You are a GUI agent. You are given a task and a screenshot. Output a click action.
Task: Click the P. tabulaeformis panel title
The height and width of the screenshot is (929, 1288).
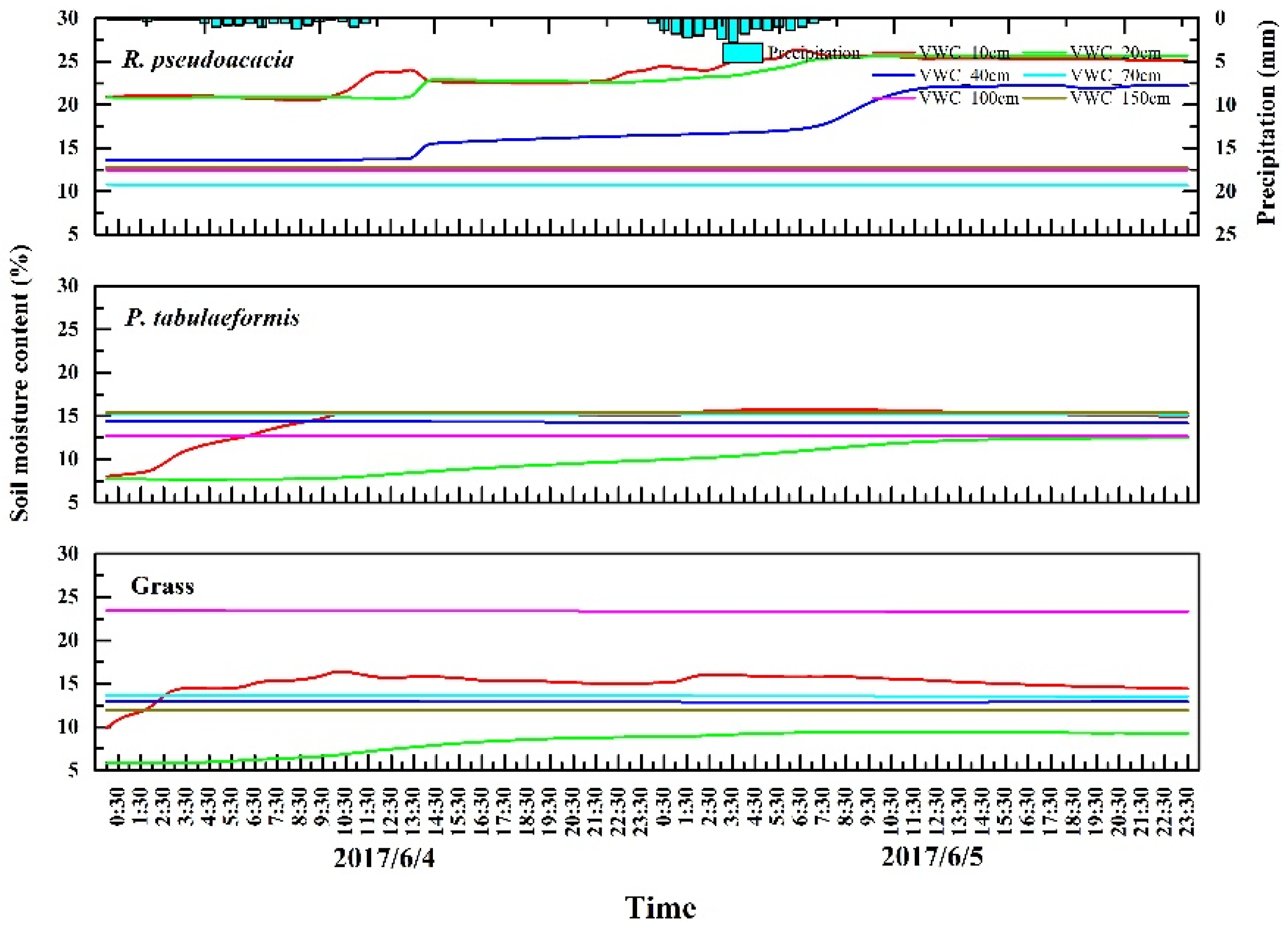(212, 318)
